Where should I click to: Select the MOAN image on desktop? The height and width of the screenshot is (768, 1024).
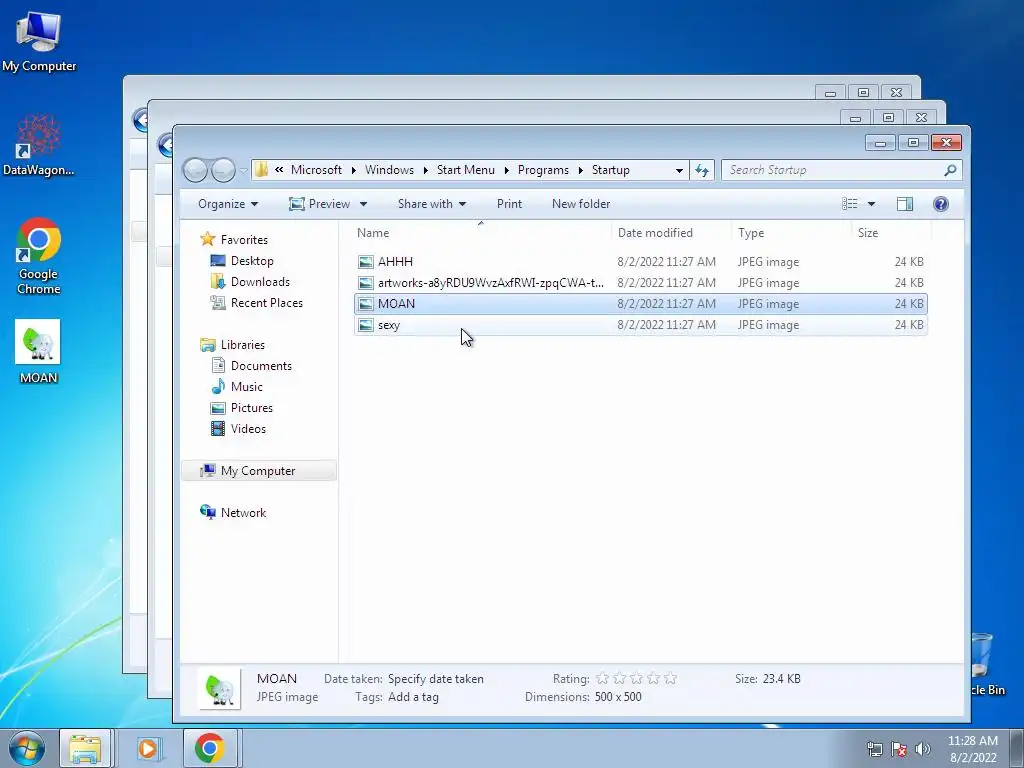38,351
